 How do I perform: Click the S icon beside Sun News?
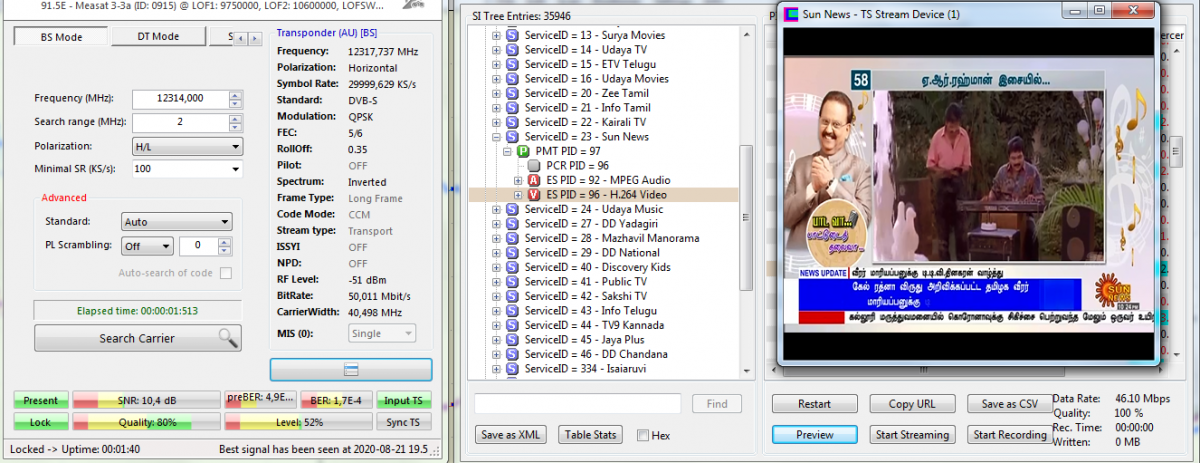513,137
